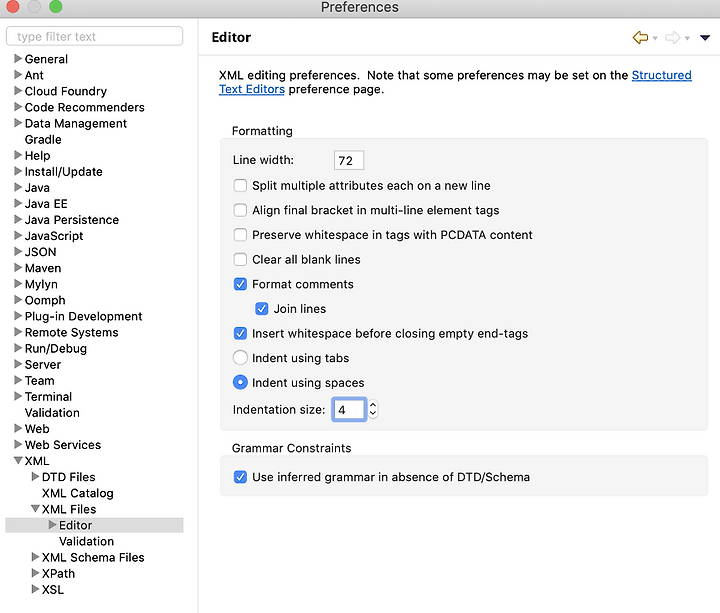Click the back navigation arrow icon
The image size is (720, 613).
(x=640, y=37)
